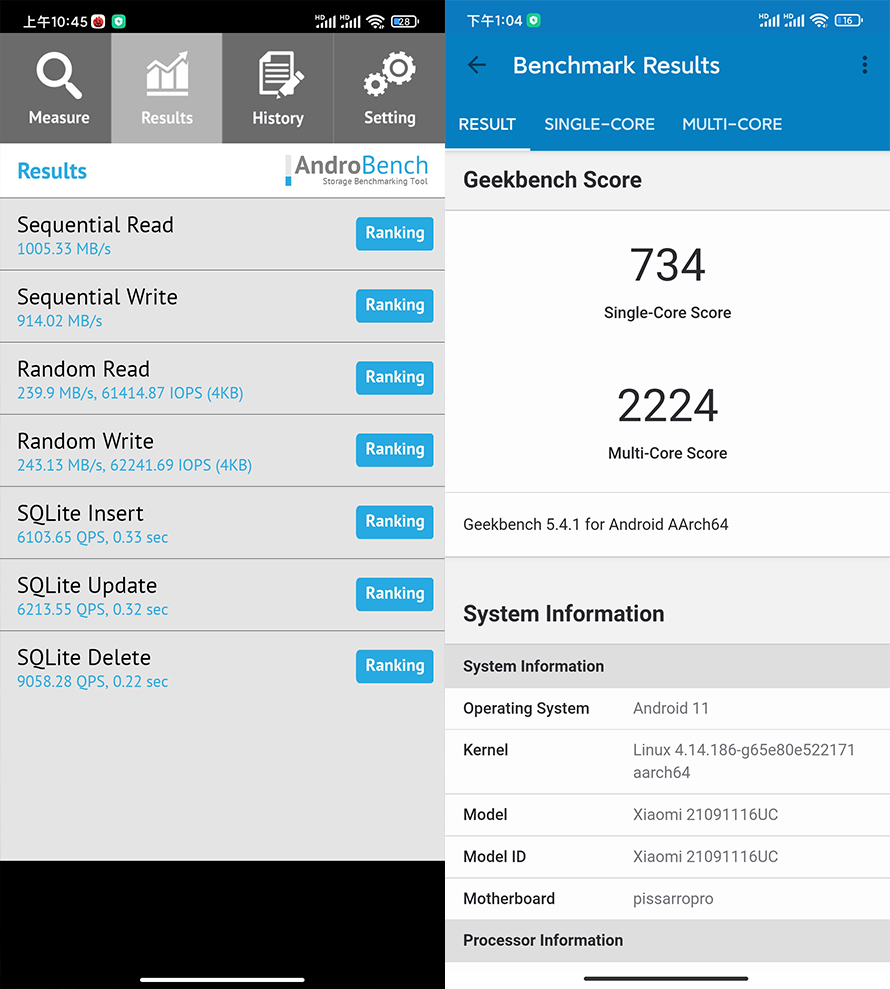
Task: Open the History tab in AndroBench
Action: (x=278, y=88)
